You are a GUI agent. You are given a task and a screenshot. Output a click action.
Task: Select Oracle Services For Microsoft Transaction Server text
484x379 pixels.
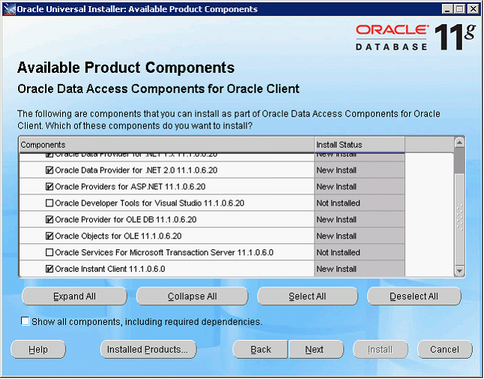[x=164, y=252]
